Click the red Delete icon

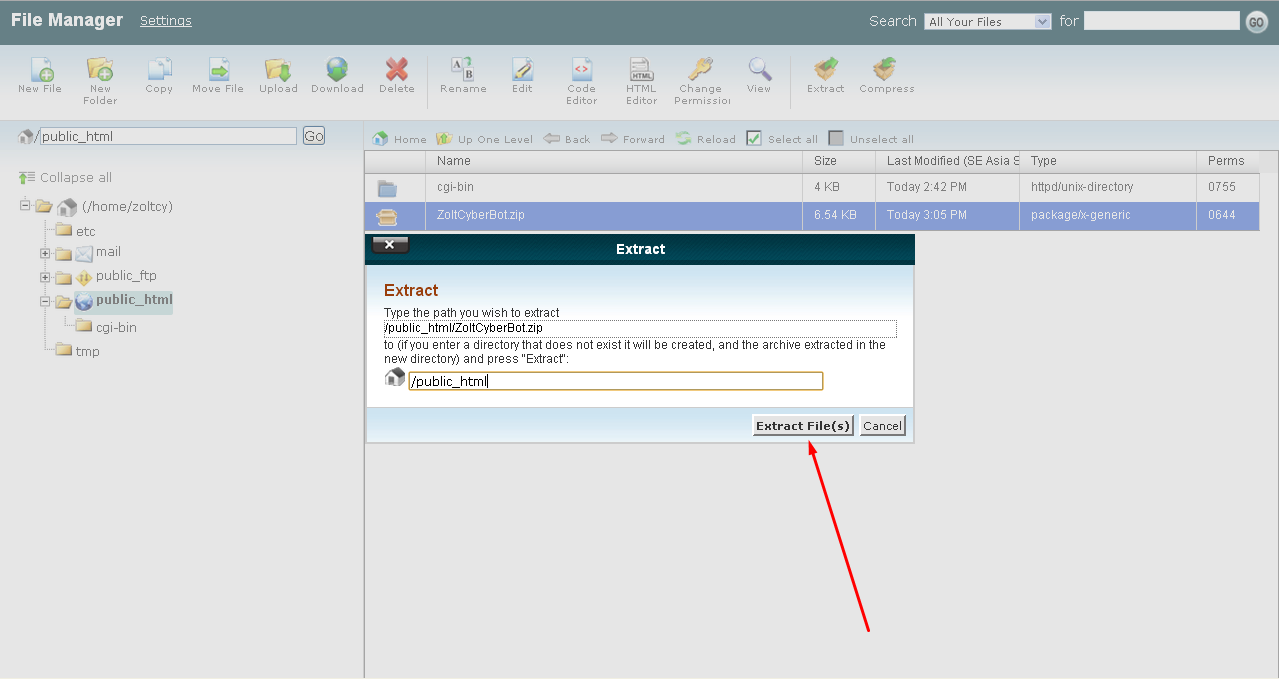tap(397, 69)
